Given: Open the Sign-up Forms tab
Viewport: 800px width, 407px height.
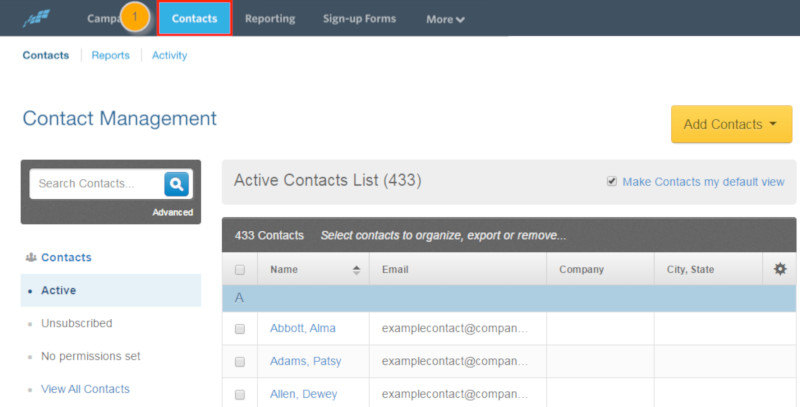Looking at the screenshot, I should [359, 18].
